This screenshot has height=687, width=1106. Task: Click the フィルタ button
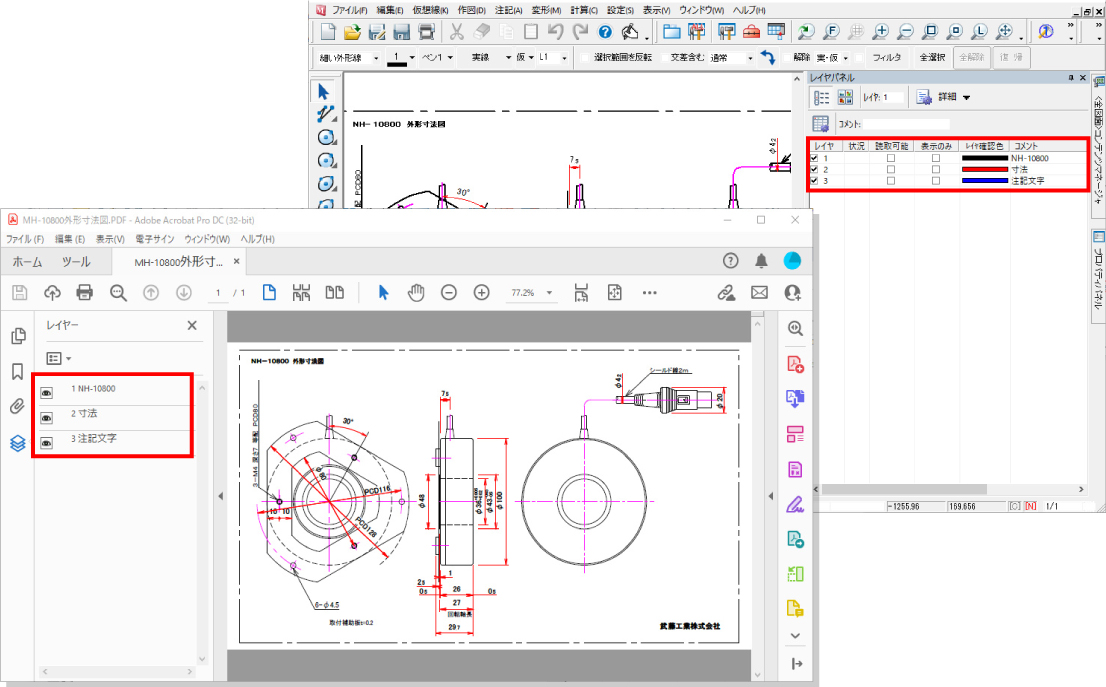pyautogui.click(x=886, y=58)
